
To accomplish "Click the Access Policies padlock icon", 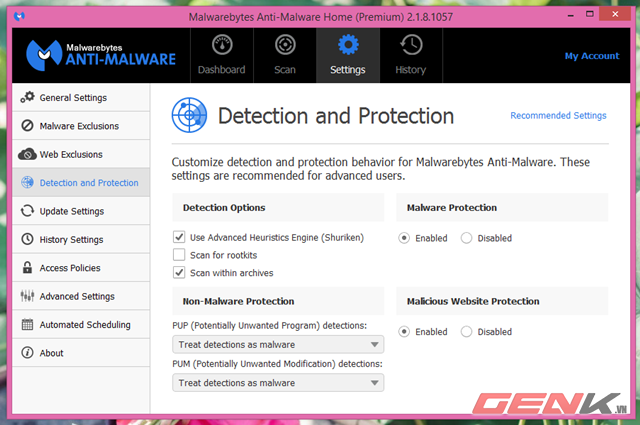I will [27, 267].
